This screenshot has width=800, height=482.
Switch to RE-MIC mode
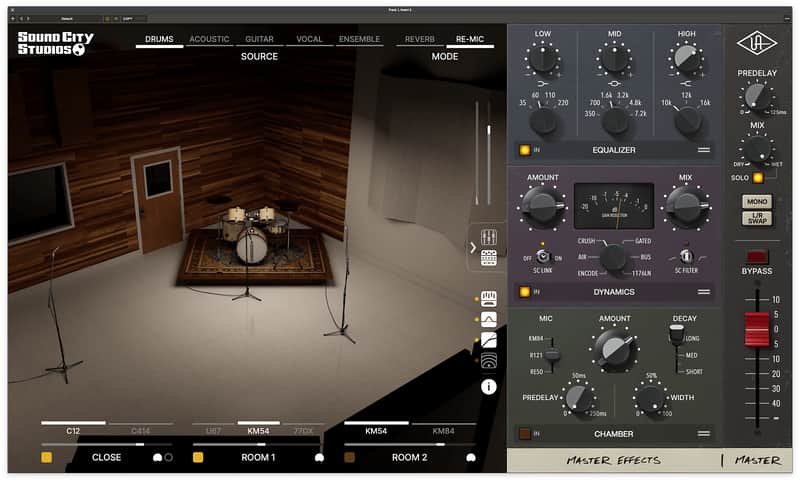(470, 39)
